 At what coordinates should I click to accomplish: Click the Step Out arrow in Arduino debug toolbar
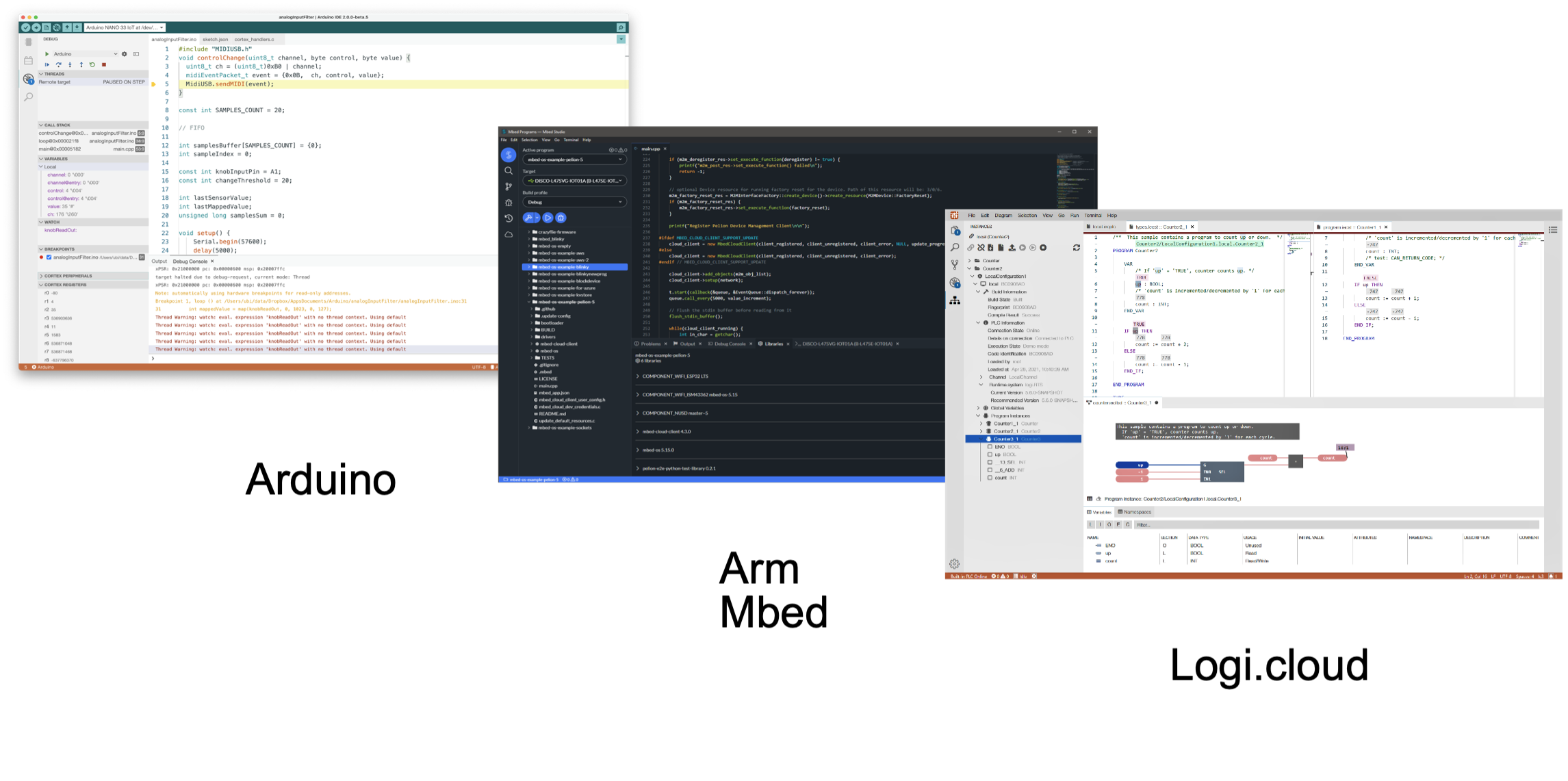pyautogui.click(x=81, y=65)
